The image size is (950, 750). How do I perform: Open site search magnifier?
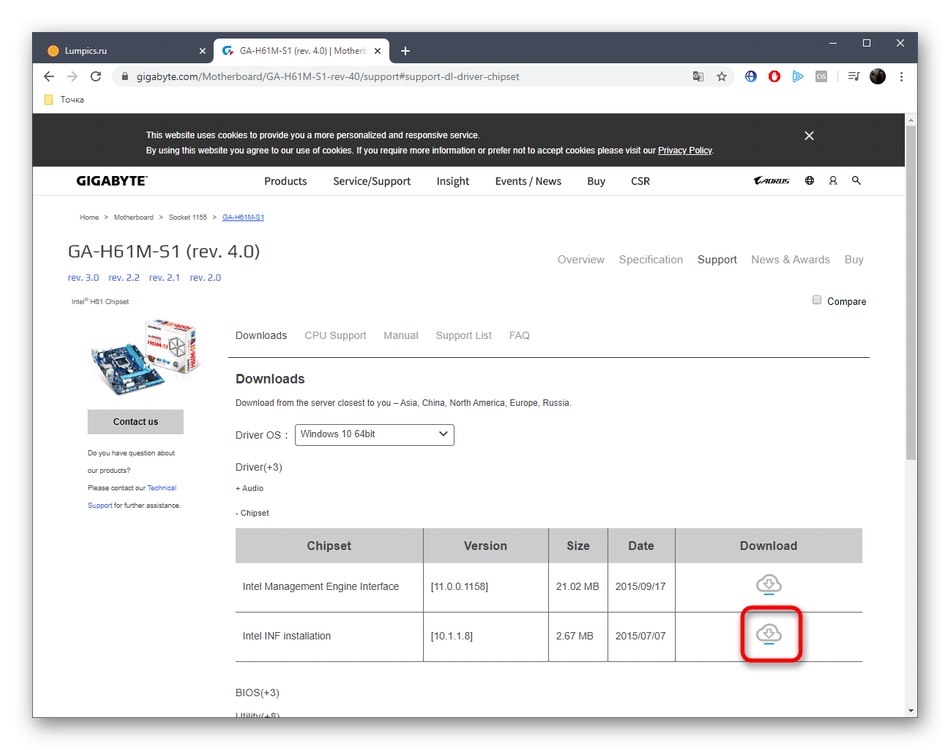click(856, 181)
